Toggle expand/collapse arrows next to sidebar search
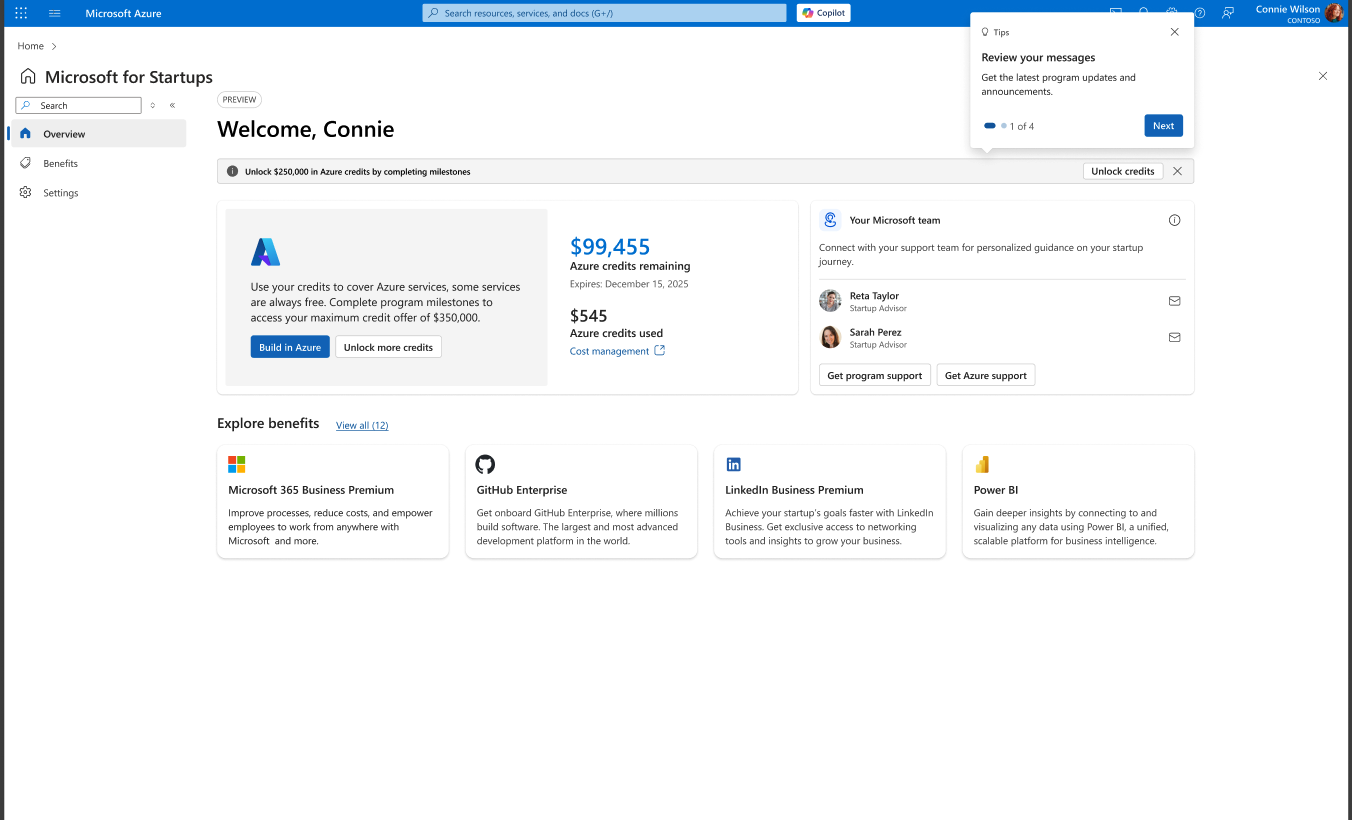The width and height of the screenshot is (1352, 820). tap(153, 105)
